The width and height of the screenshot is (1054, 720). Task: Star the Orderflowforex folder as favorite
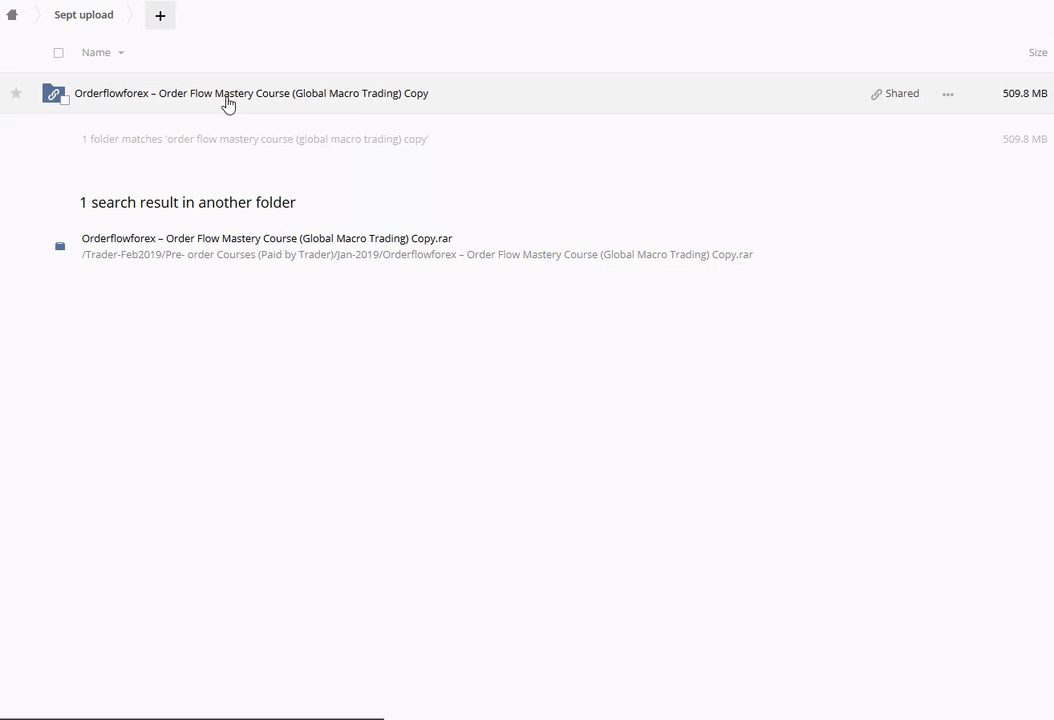pos(16,93)
